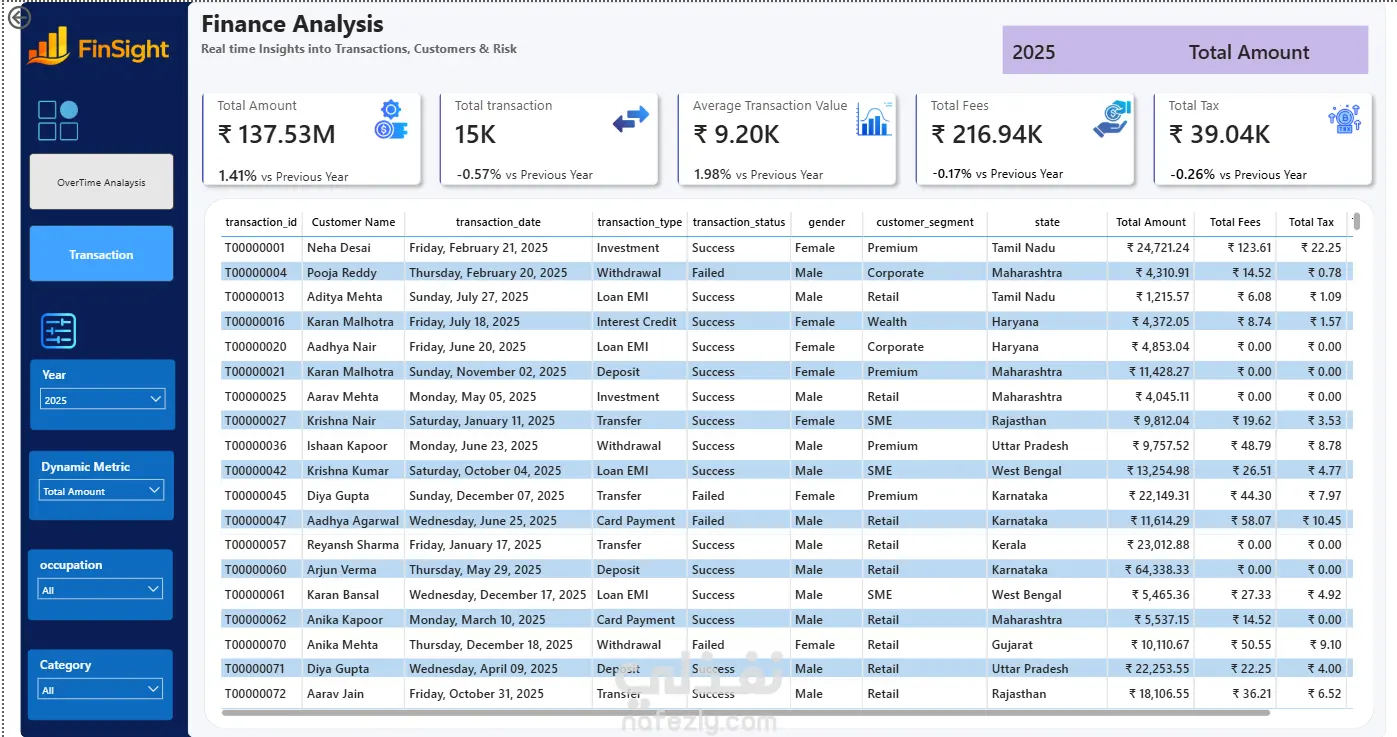Open the occupation filter dropdown
Viewport: 1397px width, 737px height.
click(x=100, y=589)
